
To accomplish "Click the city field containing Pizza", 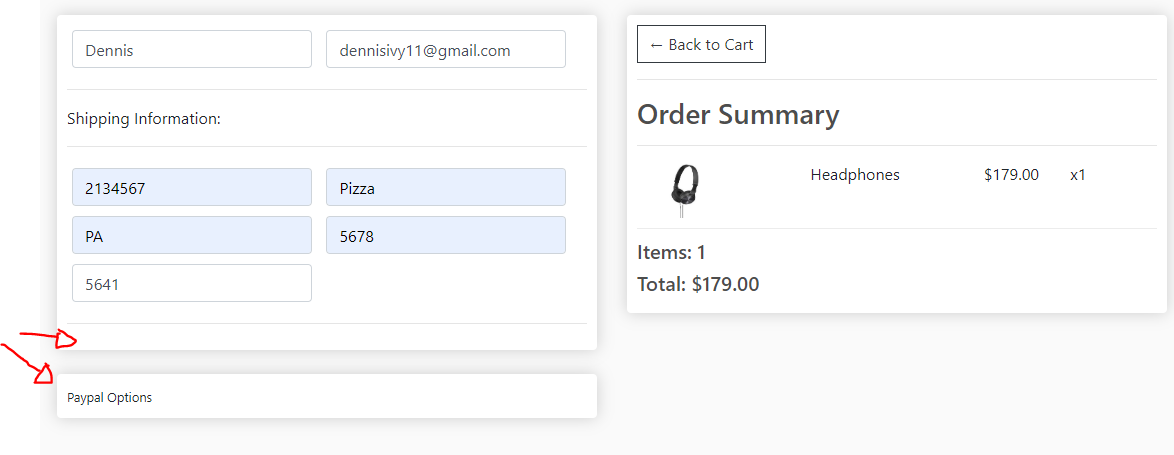I will (x=445, y=187).
